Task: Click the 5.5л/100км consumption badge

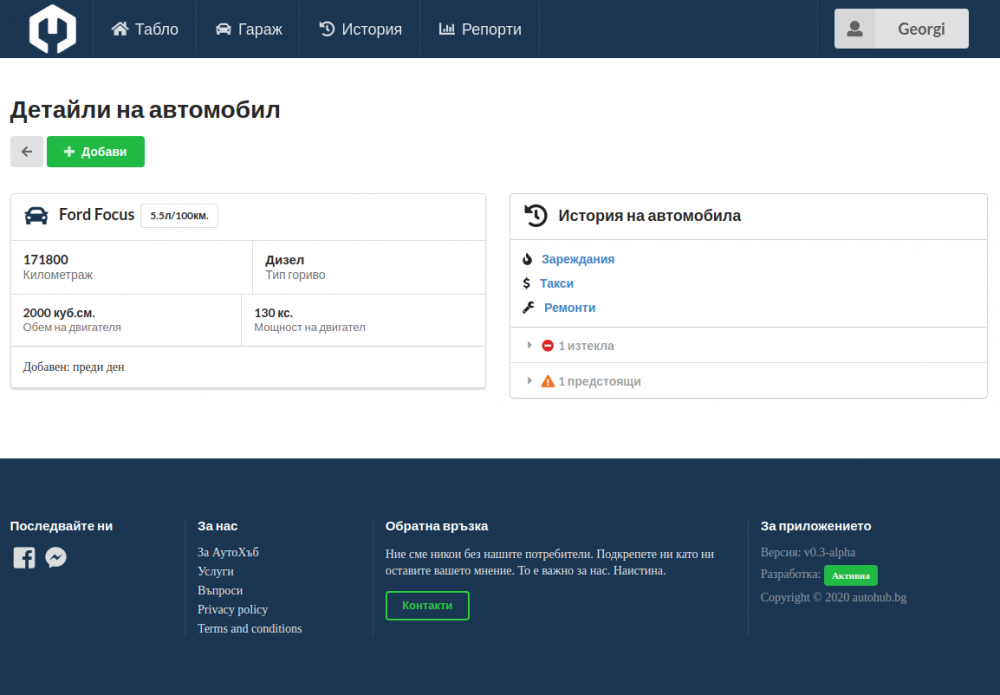Action: pyautogui.click(x=179, y=216)
